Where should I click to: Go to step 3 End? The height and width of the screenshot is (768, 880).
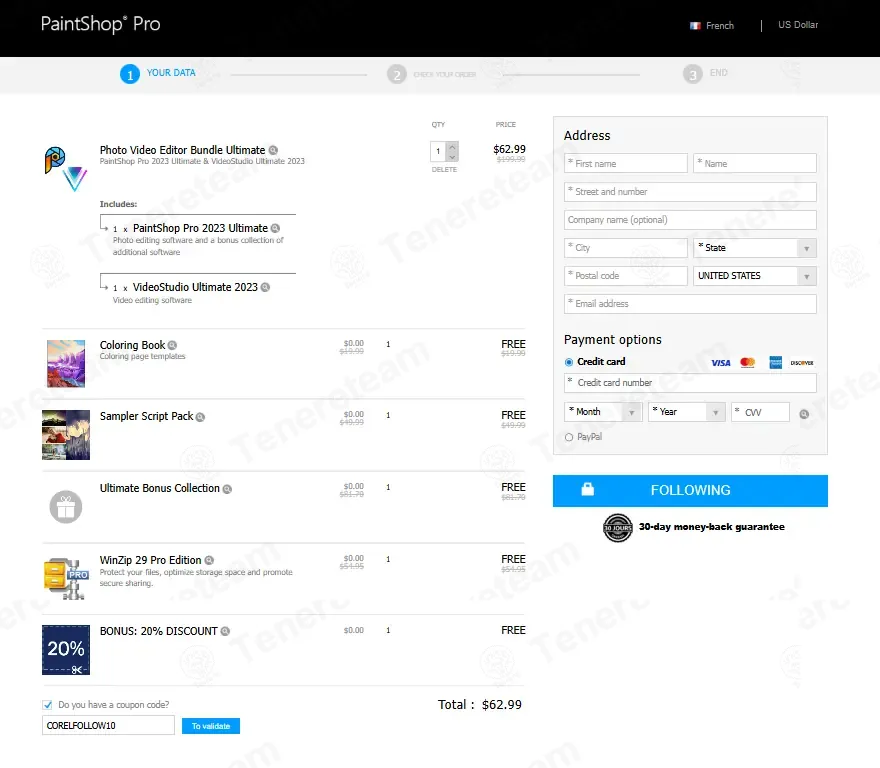point(705,74)
